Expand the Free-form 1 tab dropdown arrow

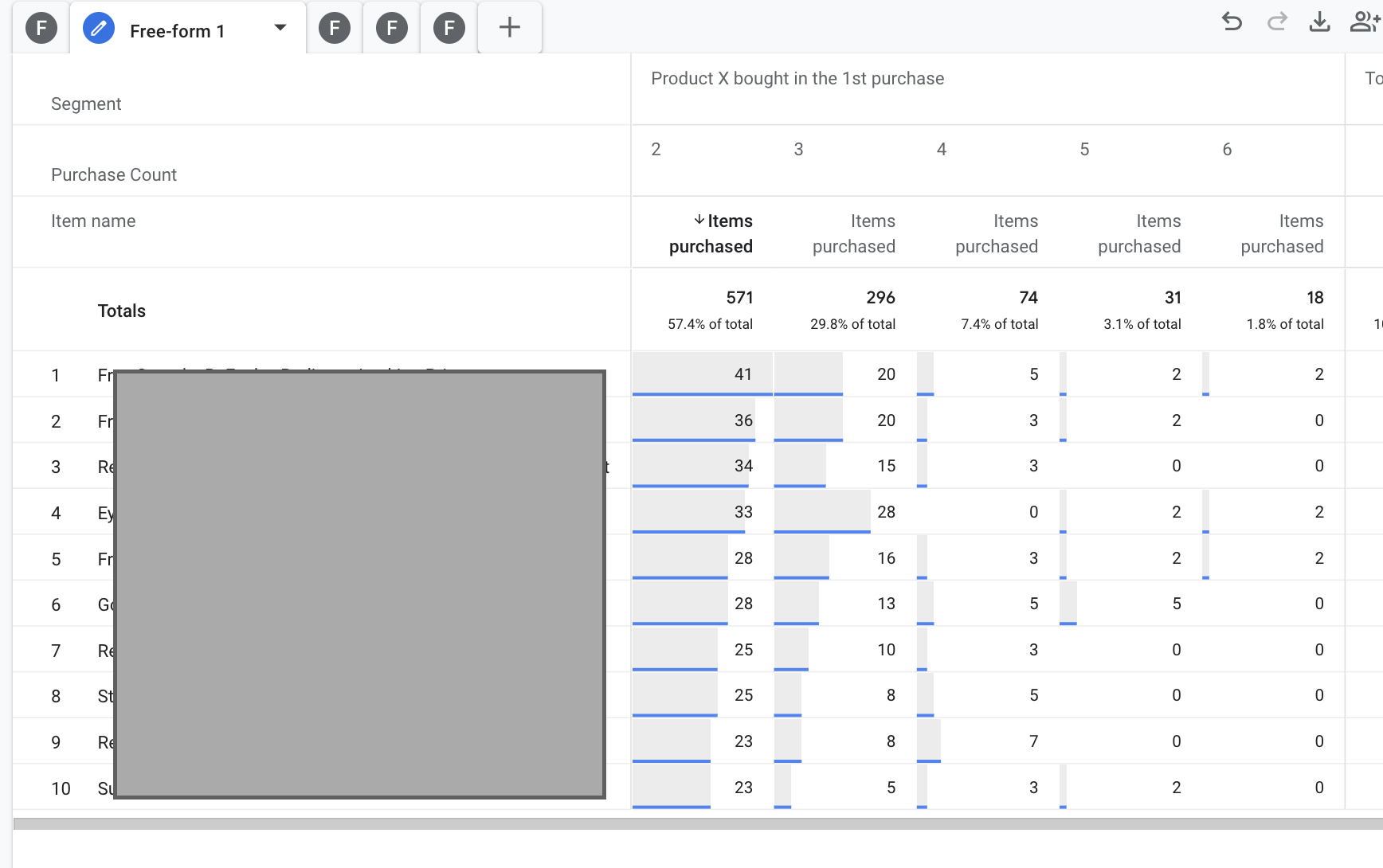coord(280,28)
